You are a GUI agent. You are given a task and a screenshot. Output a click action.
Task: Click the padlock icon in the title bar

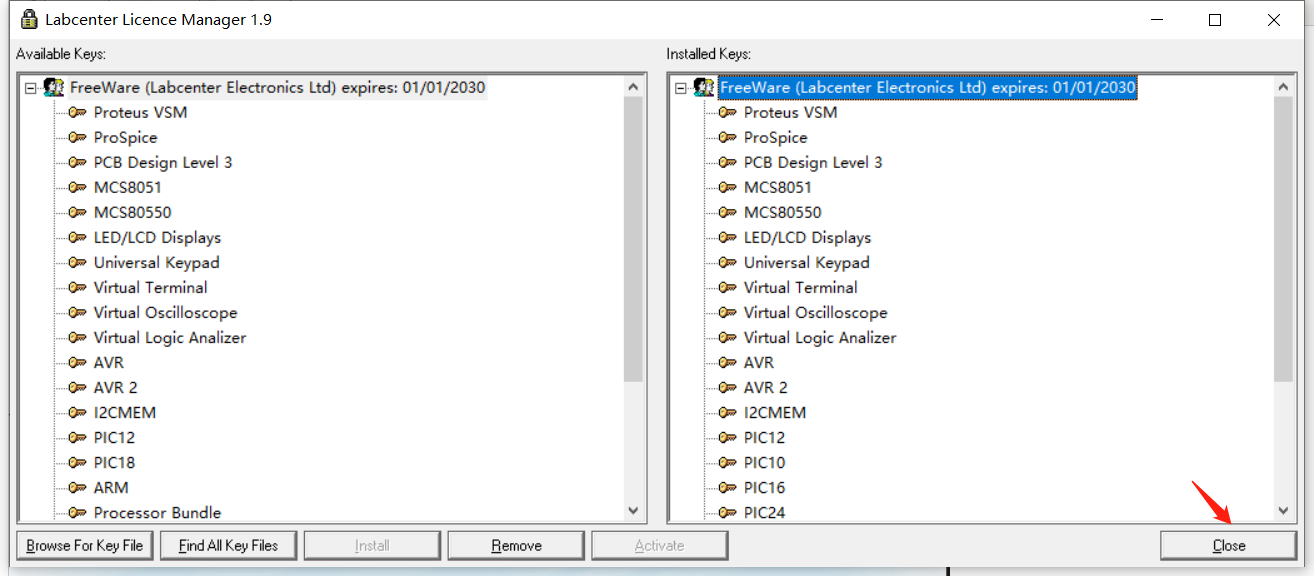(x=29, y=19)
